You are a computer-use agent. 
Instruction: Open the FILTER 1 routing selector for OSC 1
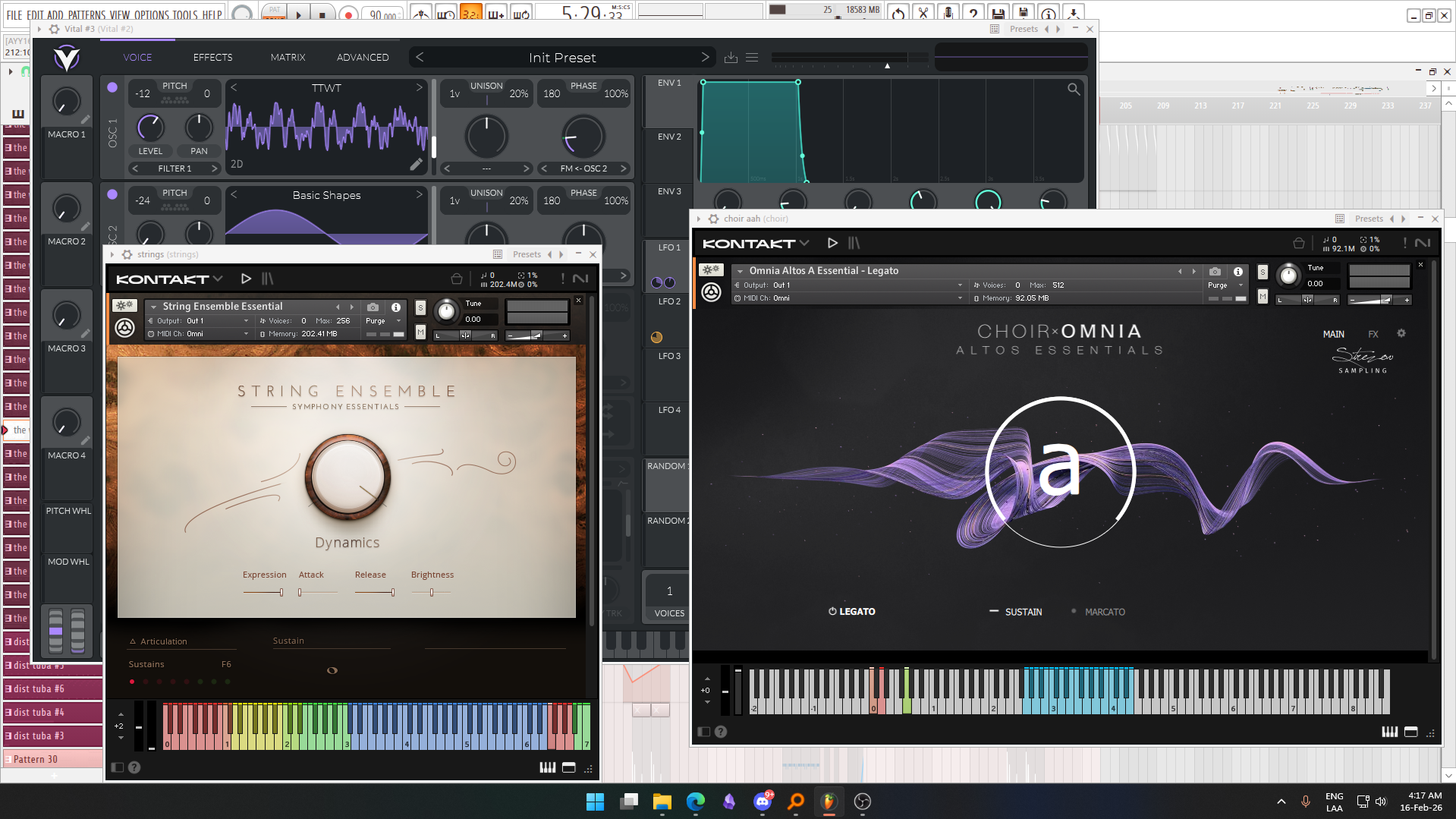point(175,169)
